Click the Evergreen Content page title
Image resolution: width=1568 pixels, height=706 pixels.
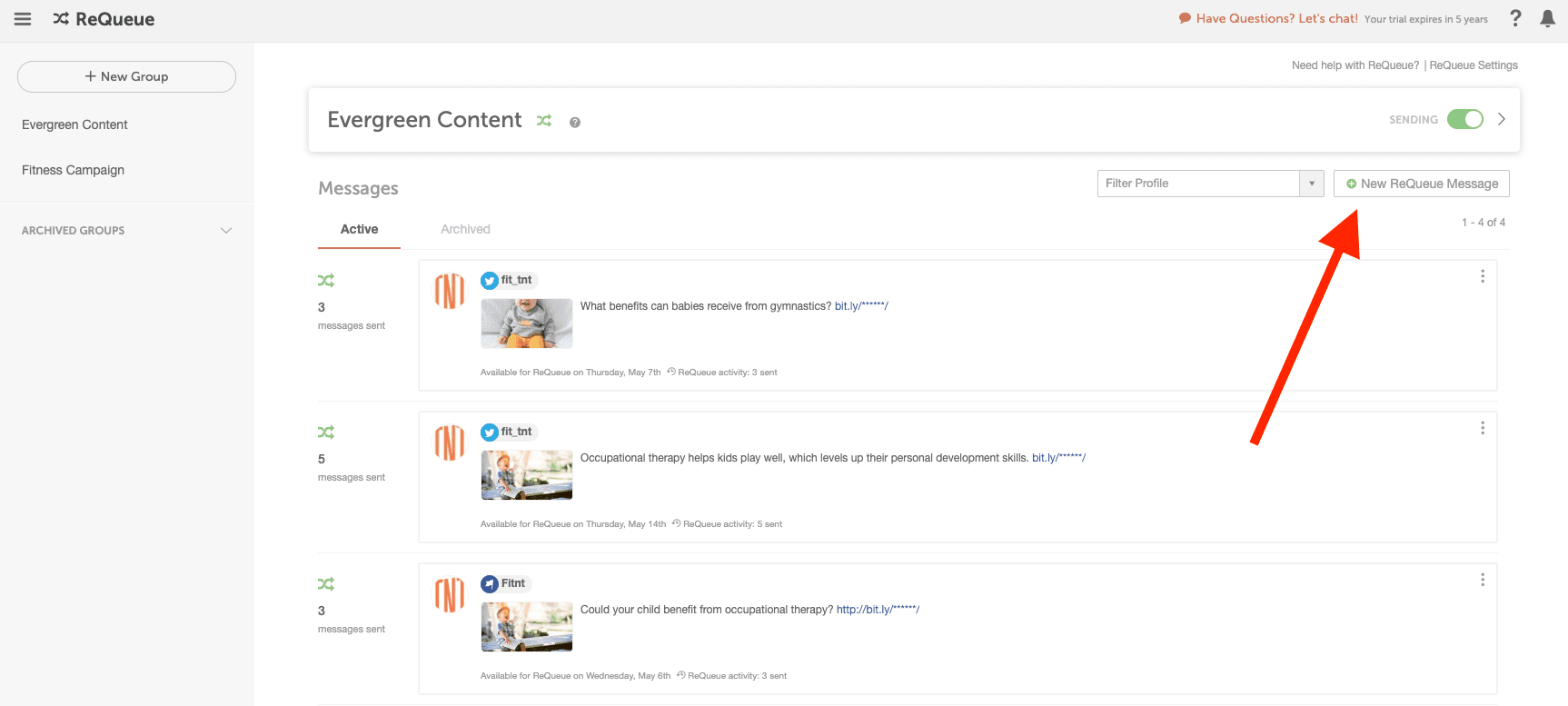[x=424, y=120]
